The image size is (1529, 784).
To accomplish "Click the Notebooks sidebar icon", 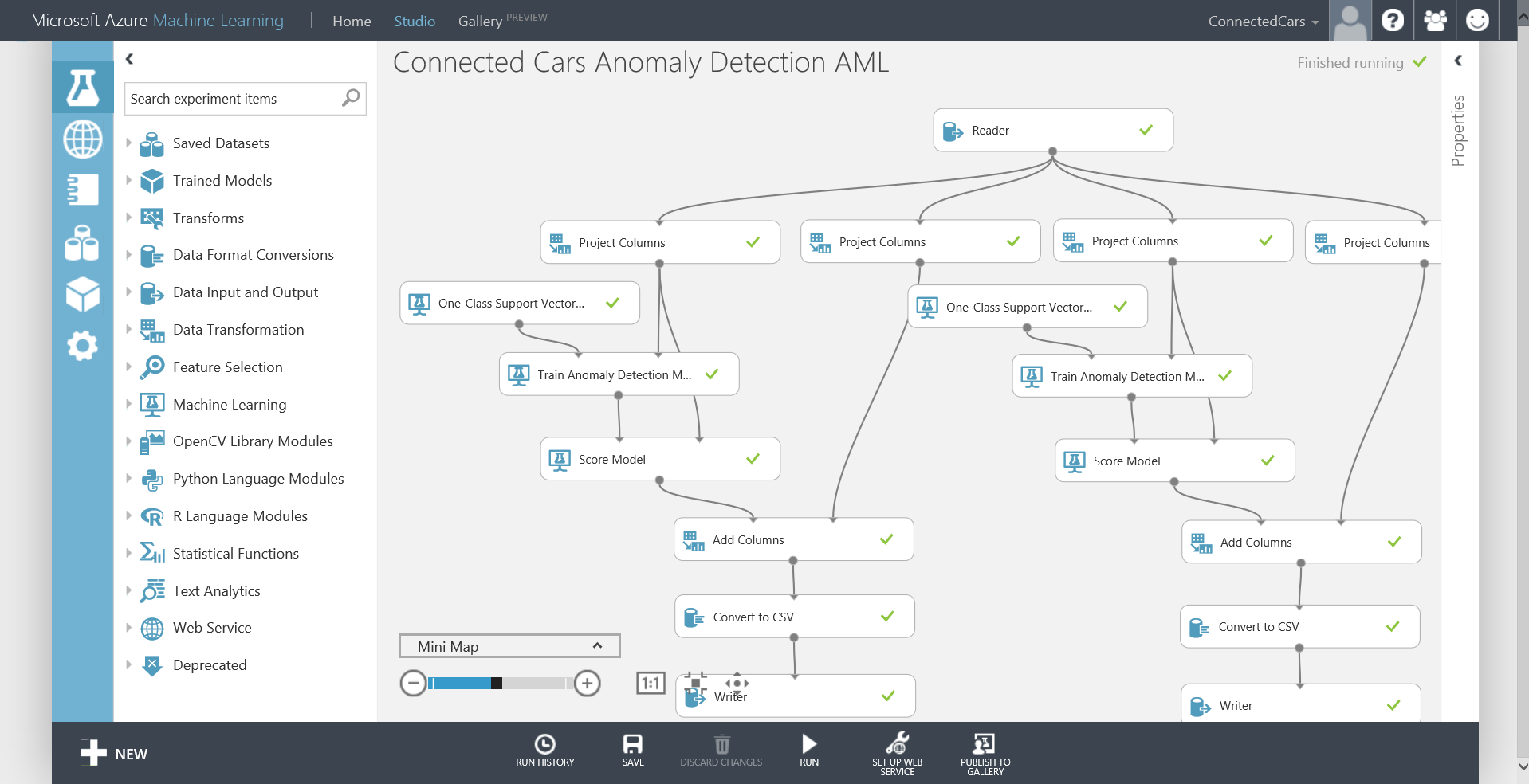I will tap(82, 190).
